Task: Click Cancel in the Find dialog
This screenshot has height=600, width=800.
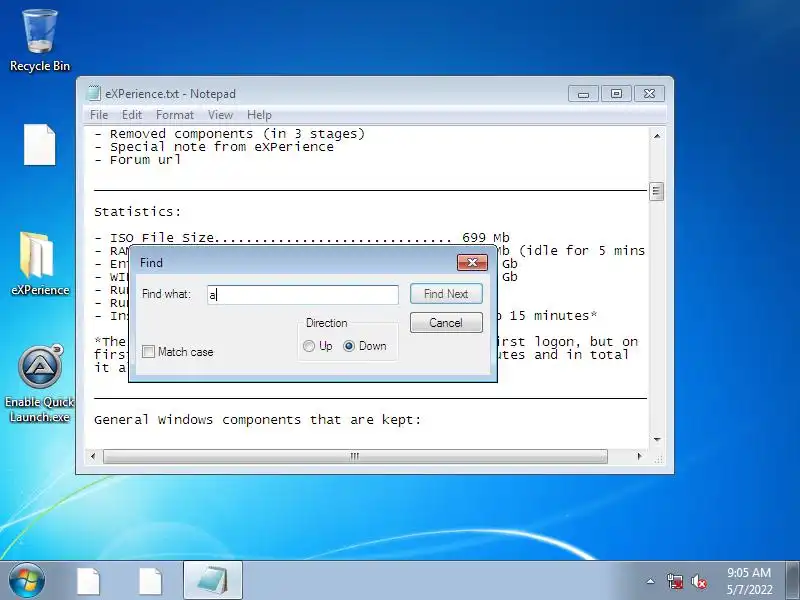Action: [x=446, y=323]
